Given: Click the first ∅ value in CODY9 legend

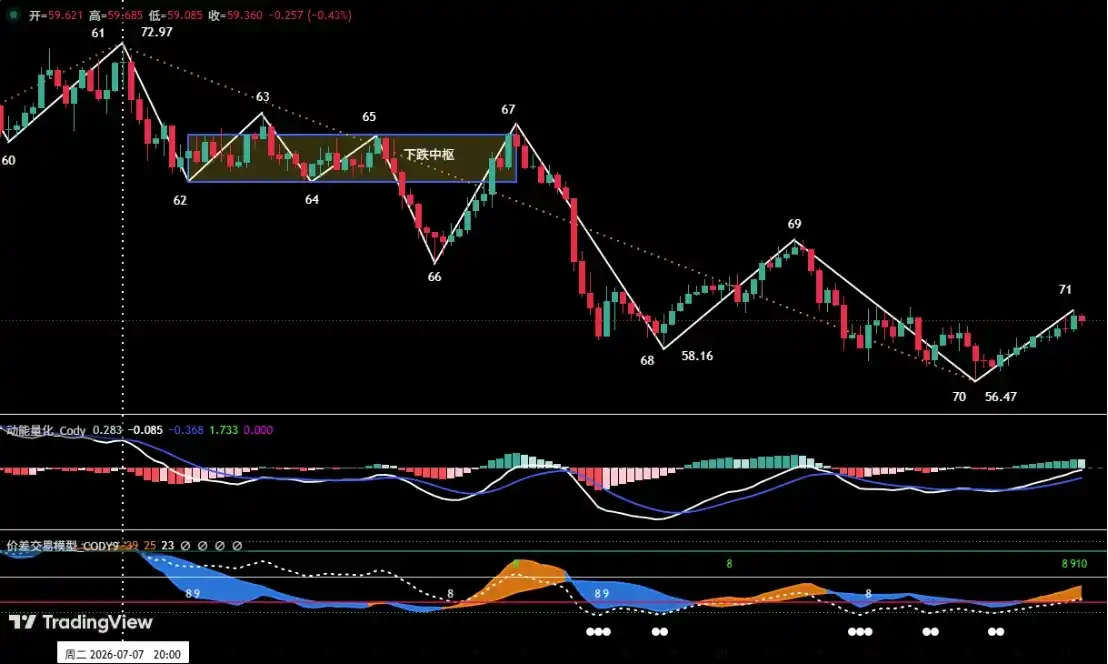Looking at the screenshot, I should (x=185, y=545).
